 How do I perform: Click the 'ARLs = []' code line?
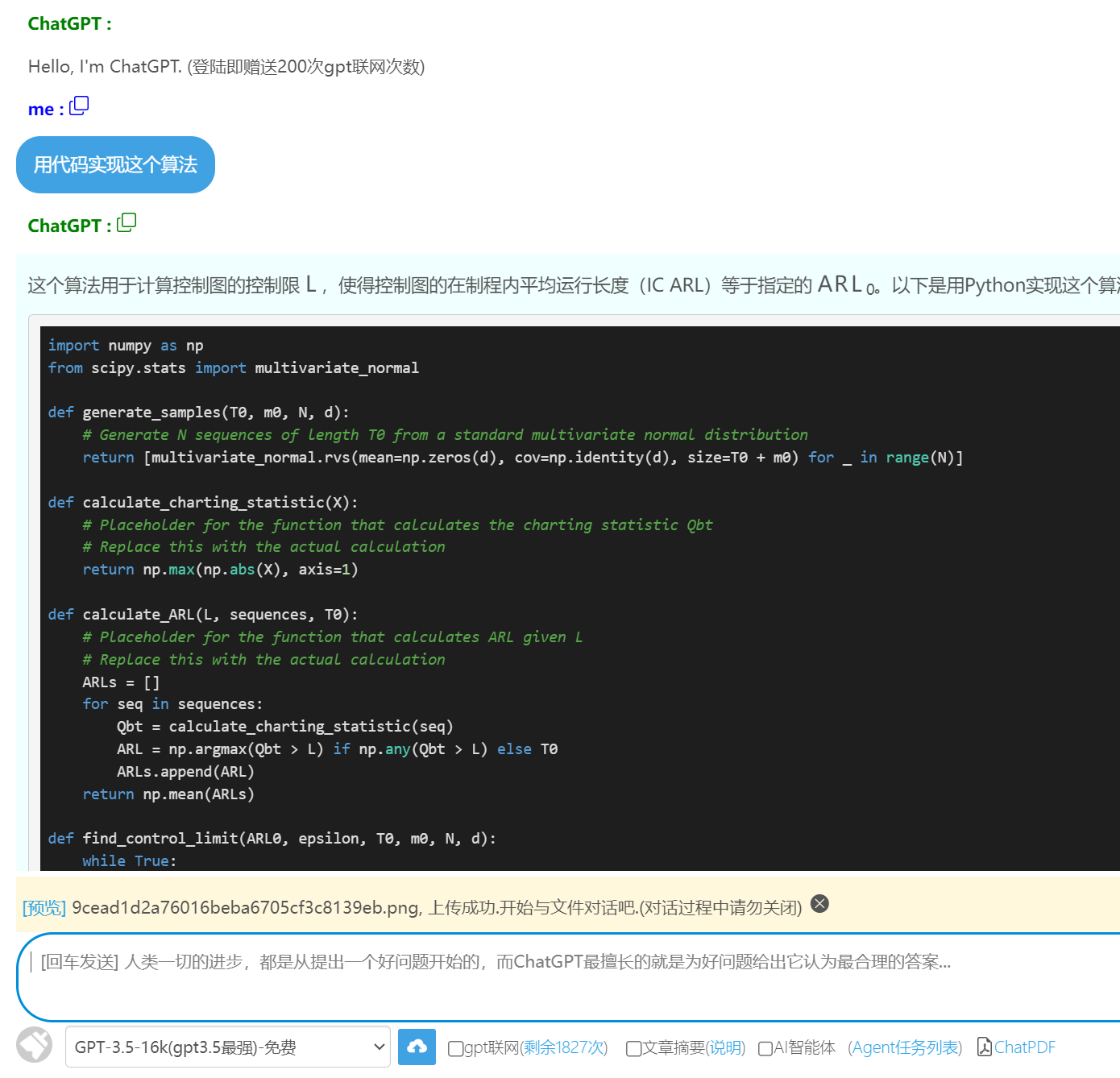[x=121, y=682]
